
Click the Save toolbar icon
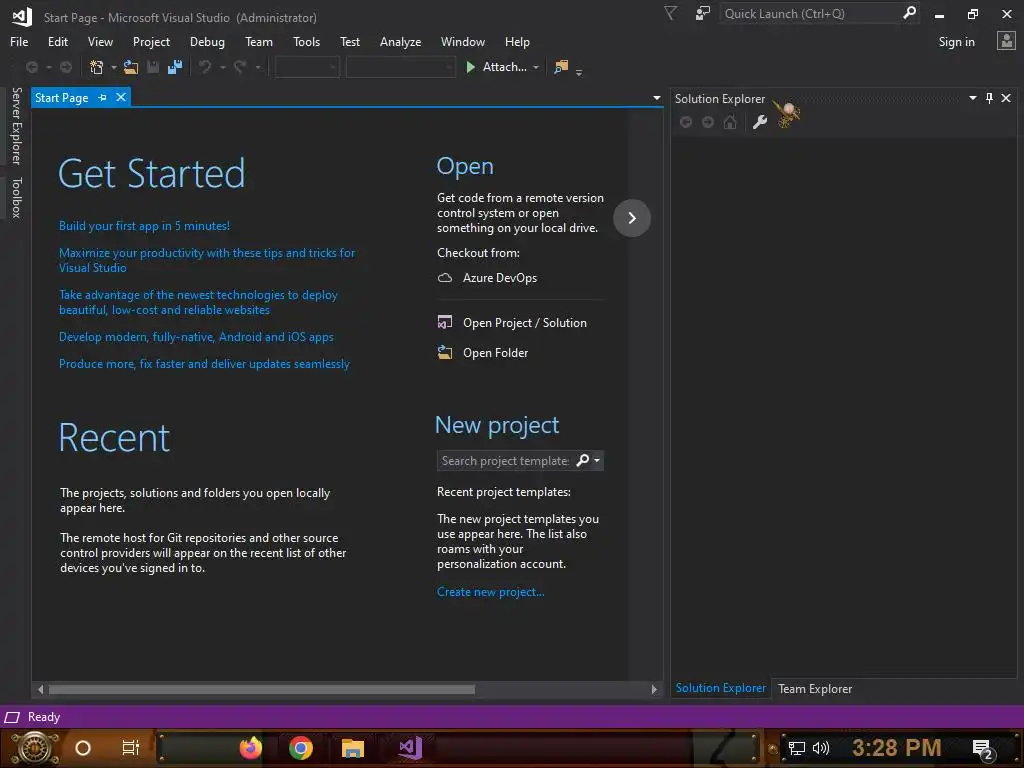click(153, 67)
